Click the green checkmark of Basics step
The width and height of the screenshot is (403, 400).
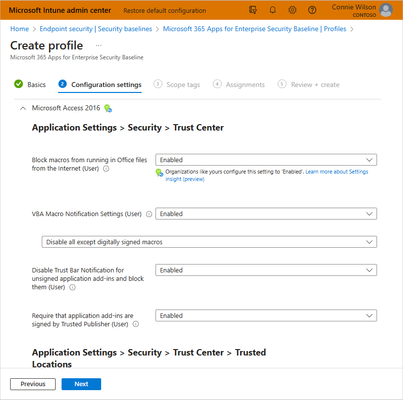[x=19, y=84]
